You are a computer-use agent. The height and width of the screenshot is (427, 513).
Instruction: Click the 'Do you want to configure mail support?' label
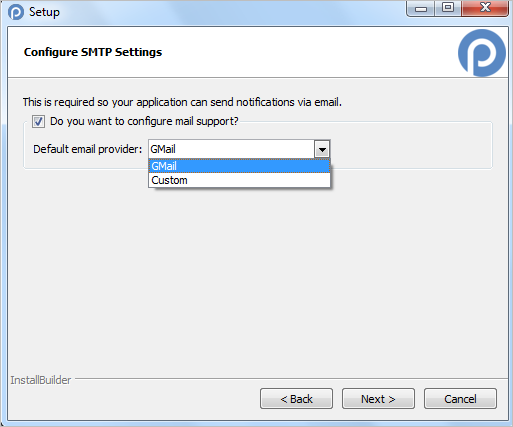144,121
